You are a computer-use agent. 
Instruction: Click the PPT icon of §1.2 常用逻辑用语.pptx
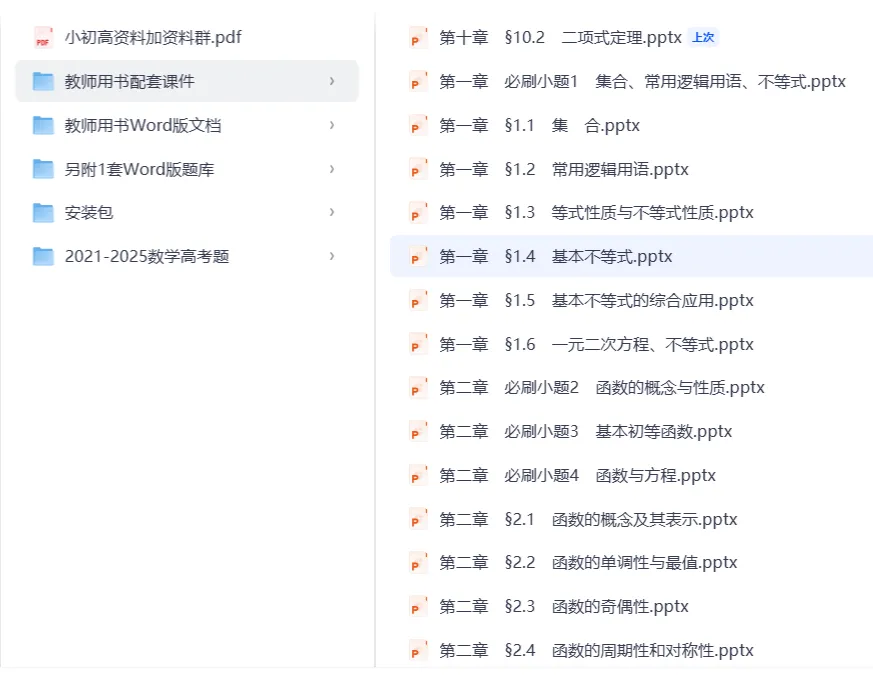(418, 169)
